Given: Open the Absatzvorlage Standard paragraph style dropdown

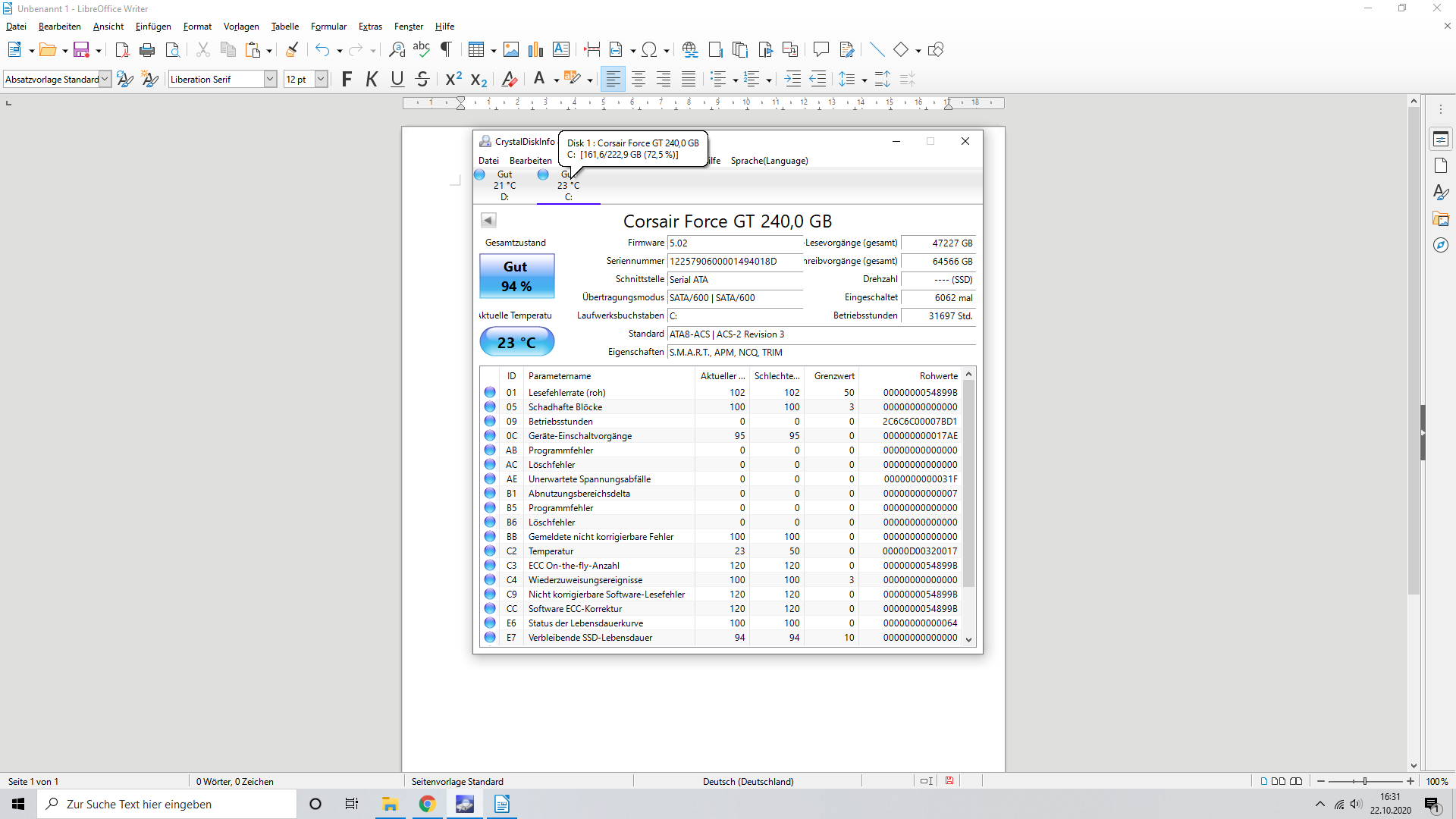Looking at the screenshot, I should click(105, 79).
